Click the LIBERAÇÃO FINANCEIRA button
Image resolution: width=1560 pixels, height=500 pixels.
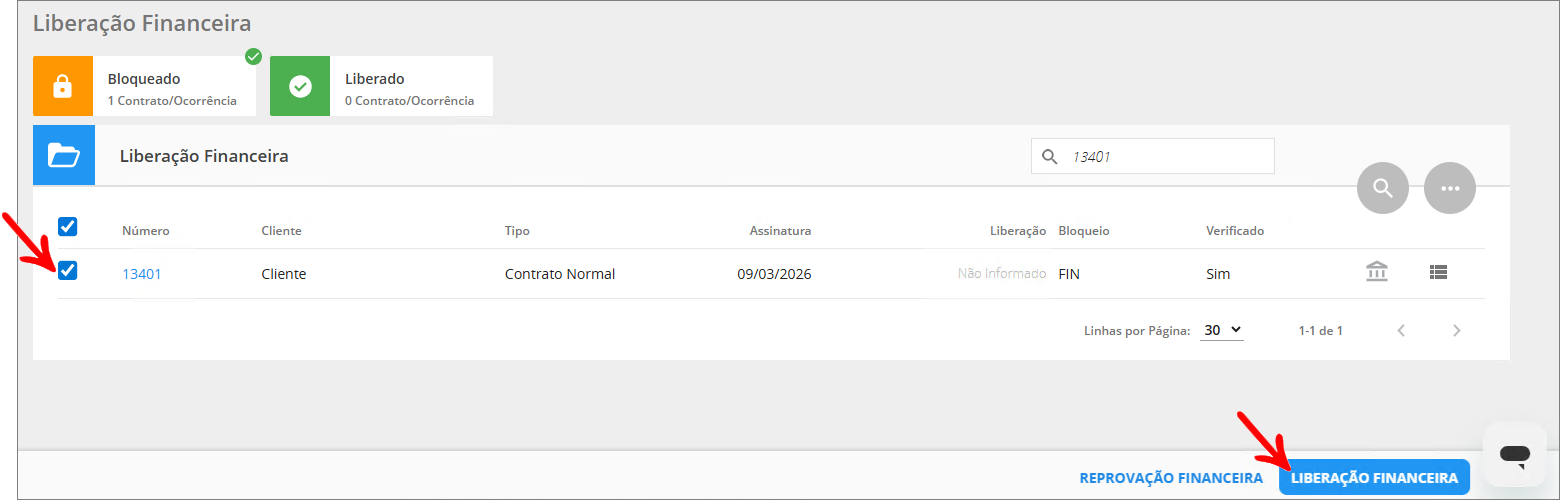tap(1374, 478)
